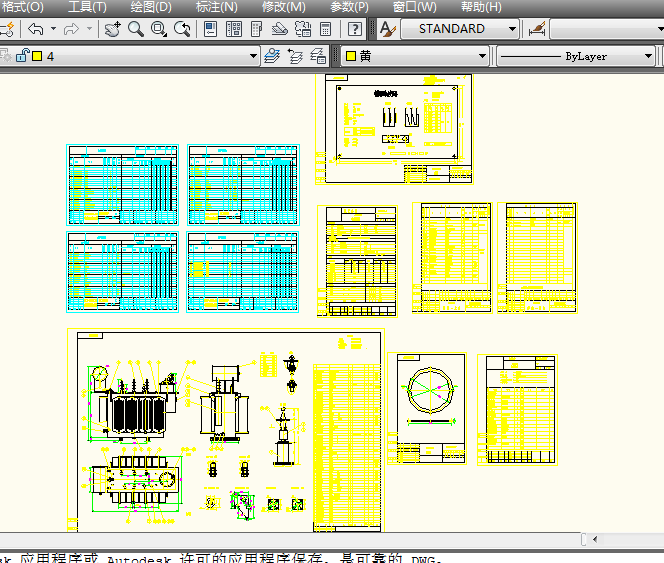Screen dimensions: 664x563
Task: Open the Properties palette icon
Action: pyautogui.click(x=210, y=29)
